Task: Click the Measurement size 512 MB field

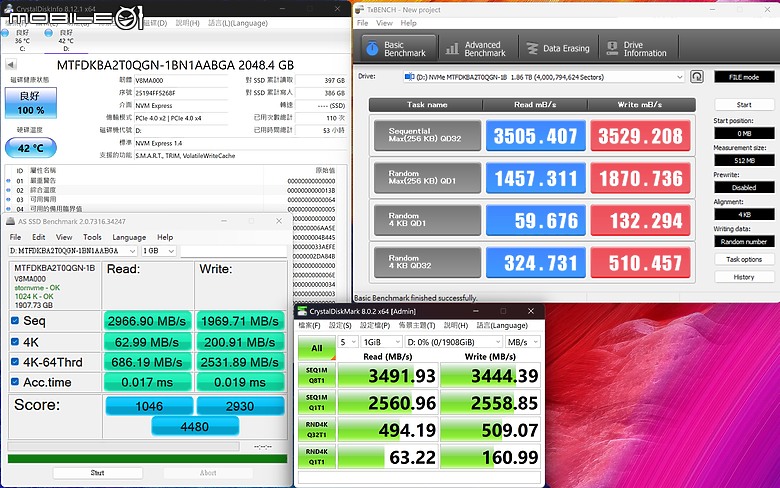Action: click(x=744, y=160)
